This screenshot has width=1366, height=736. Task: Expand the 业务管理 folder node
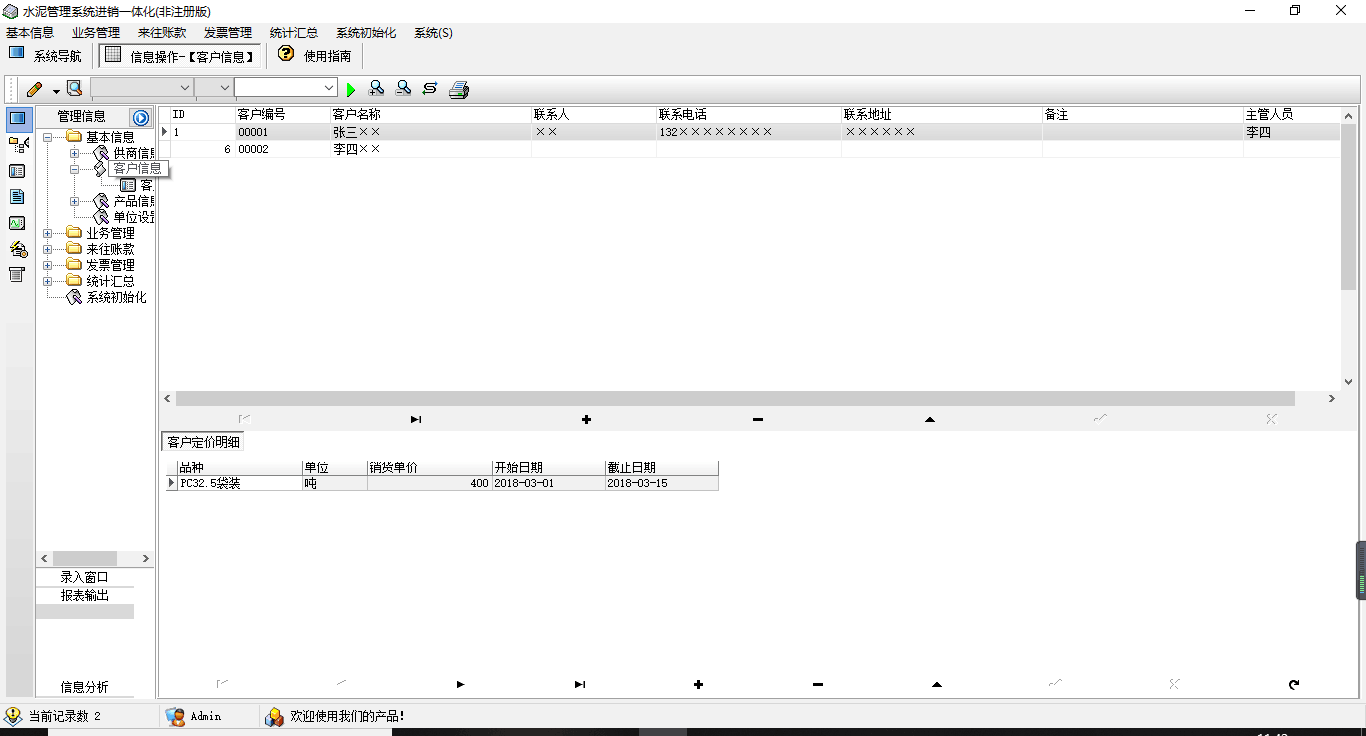pos(47,233)
